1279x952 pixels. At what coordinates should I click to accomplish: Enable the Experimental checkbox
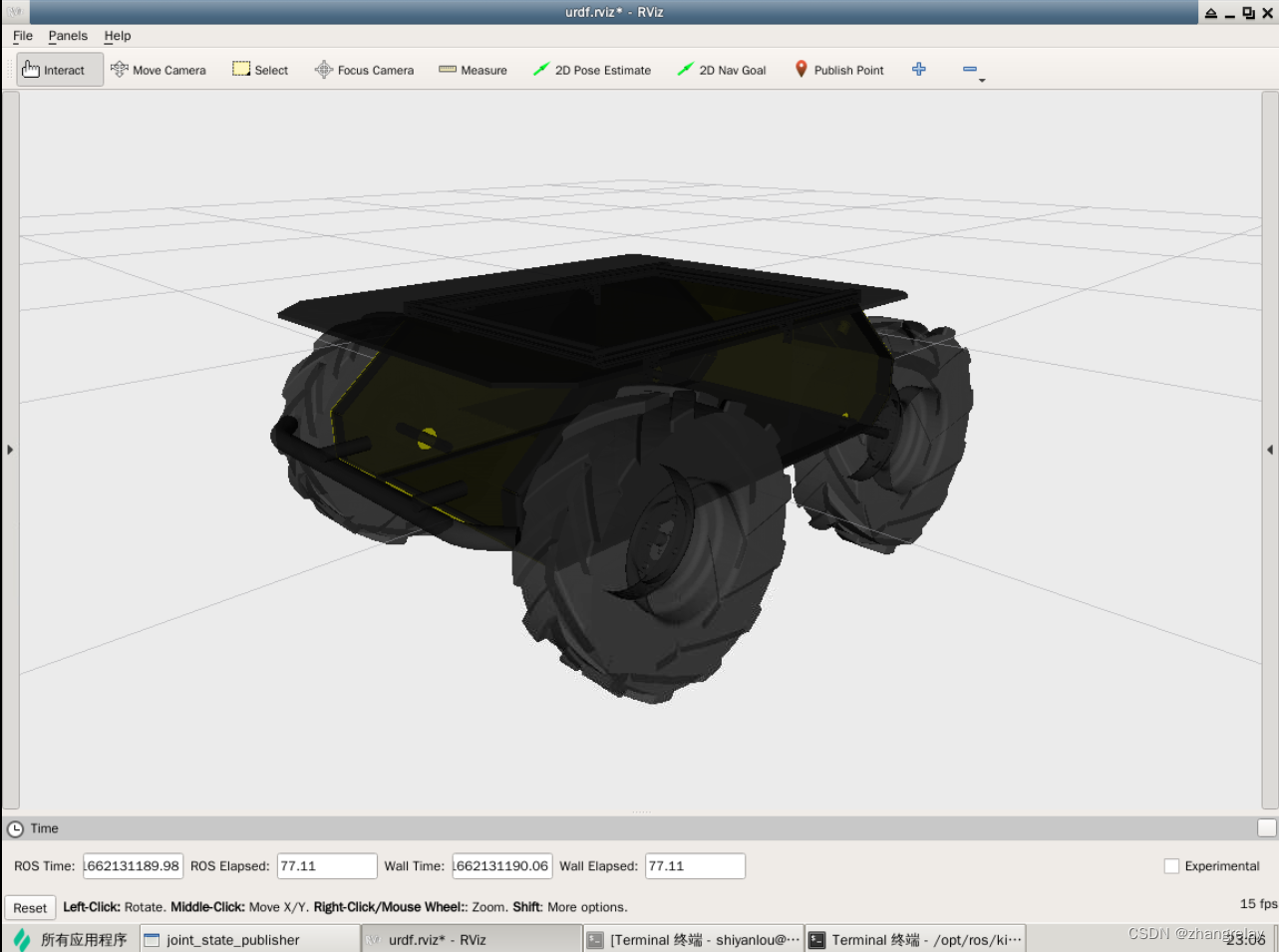(1171, 865)
